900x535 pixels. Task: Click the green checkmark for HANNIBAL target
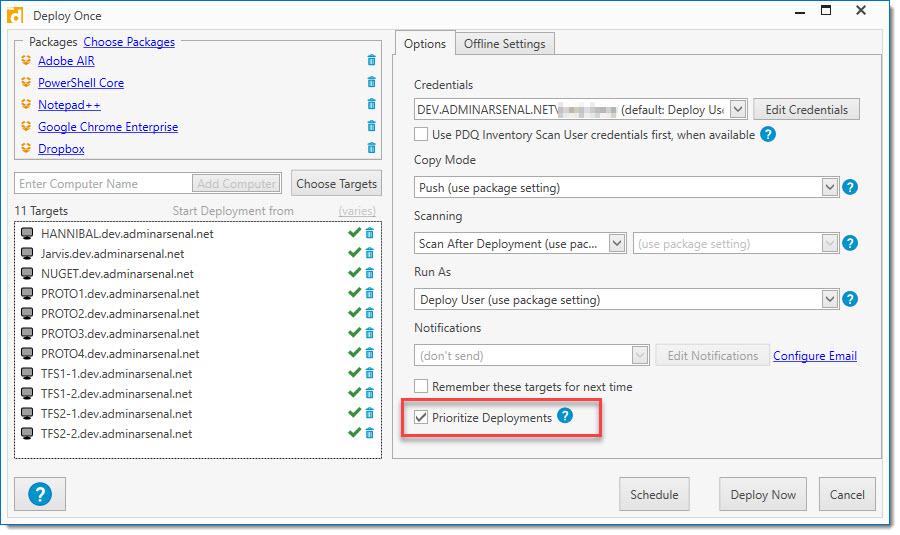(x=355, y=232)
